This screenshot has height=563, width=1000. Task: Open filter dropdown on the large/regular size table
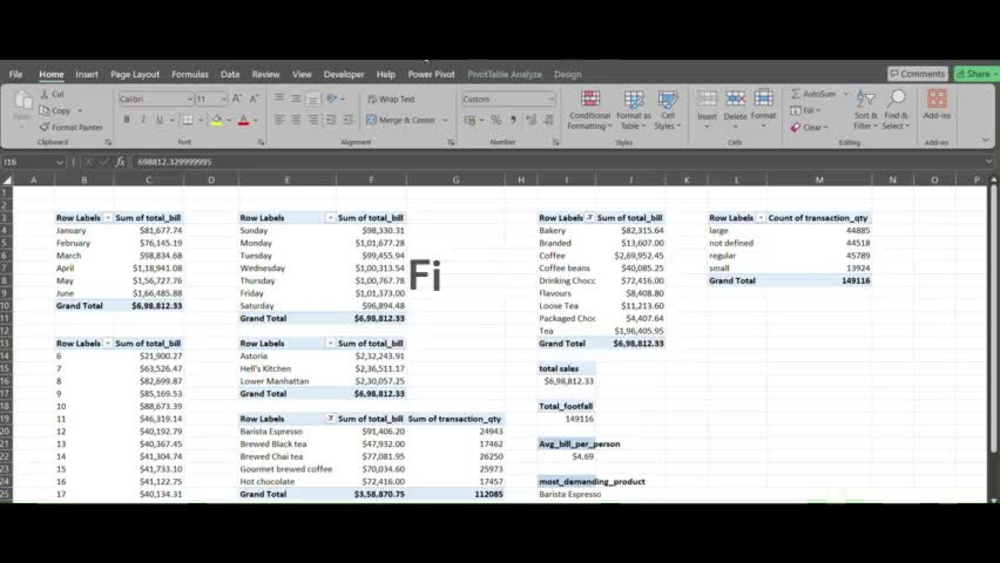tap(760, 217)
